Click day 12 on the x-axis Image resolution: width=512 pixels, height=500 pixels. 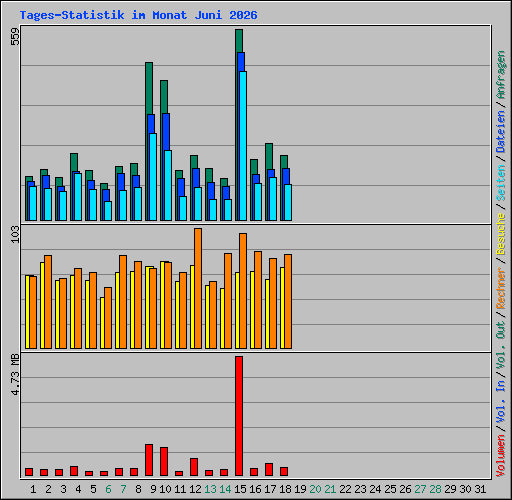[195, 489]
